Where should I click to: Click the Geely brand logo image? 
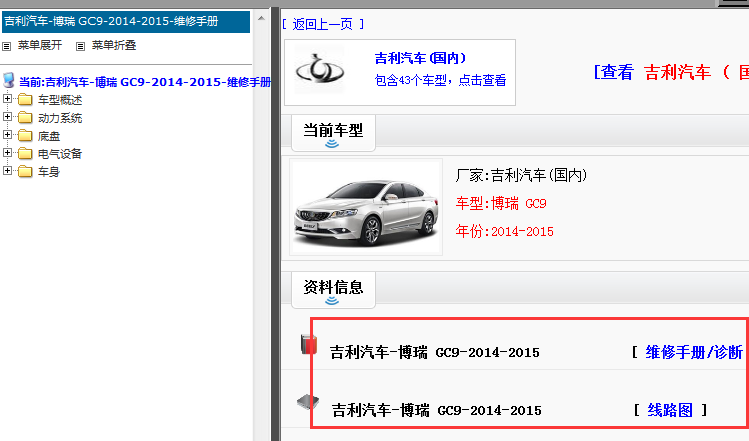click(x=319, y=70)
